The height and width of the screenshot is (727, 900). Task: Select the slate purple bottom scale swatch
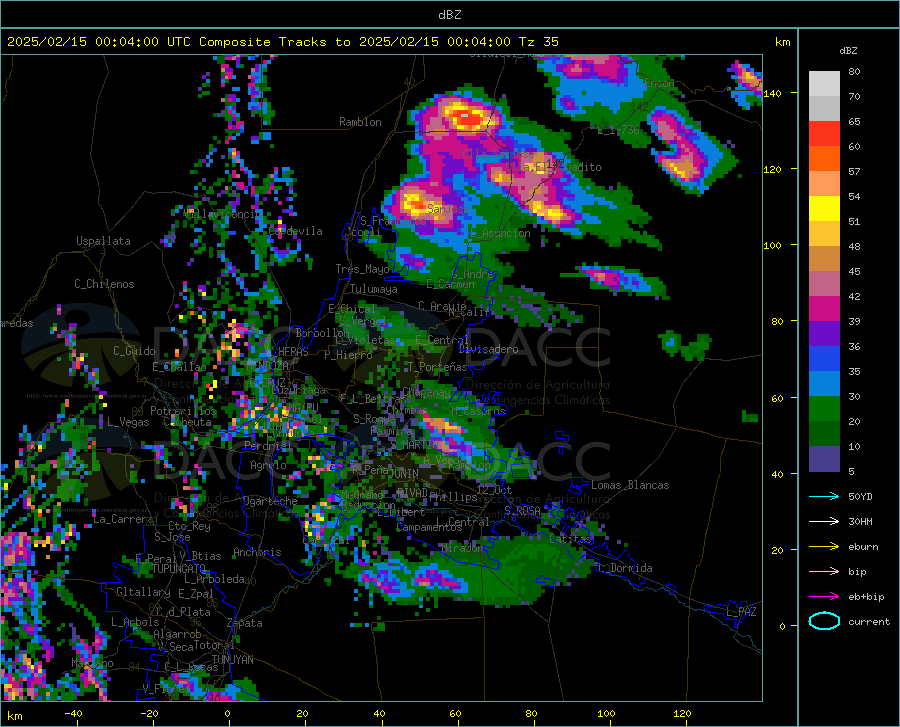coord(824,459)
